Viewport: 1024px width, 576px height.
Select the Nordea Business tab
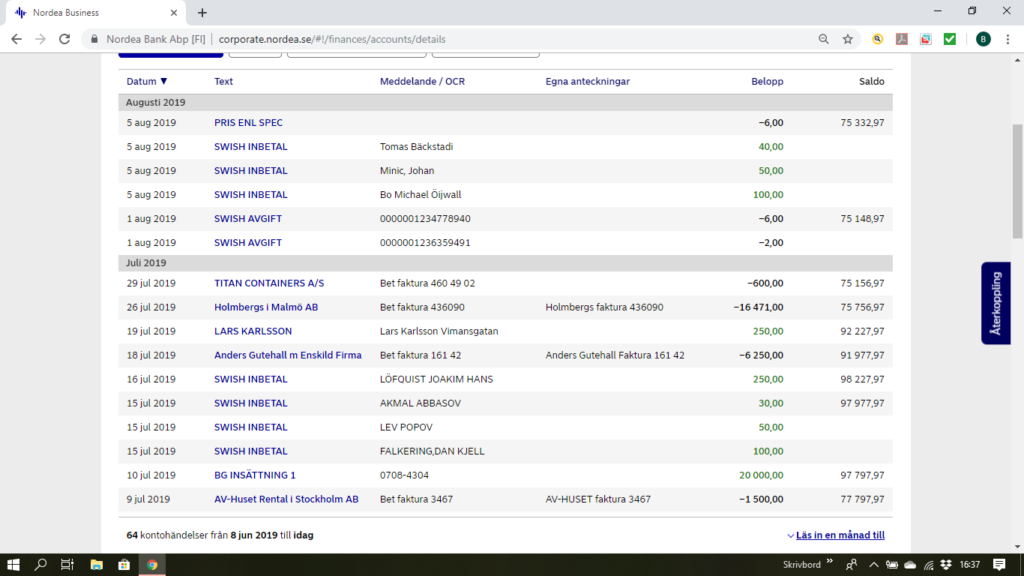click(x=96, y=12)
